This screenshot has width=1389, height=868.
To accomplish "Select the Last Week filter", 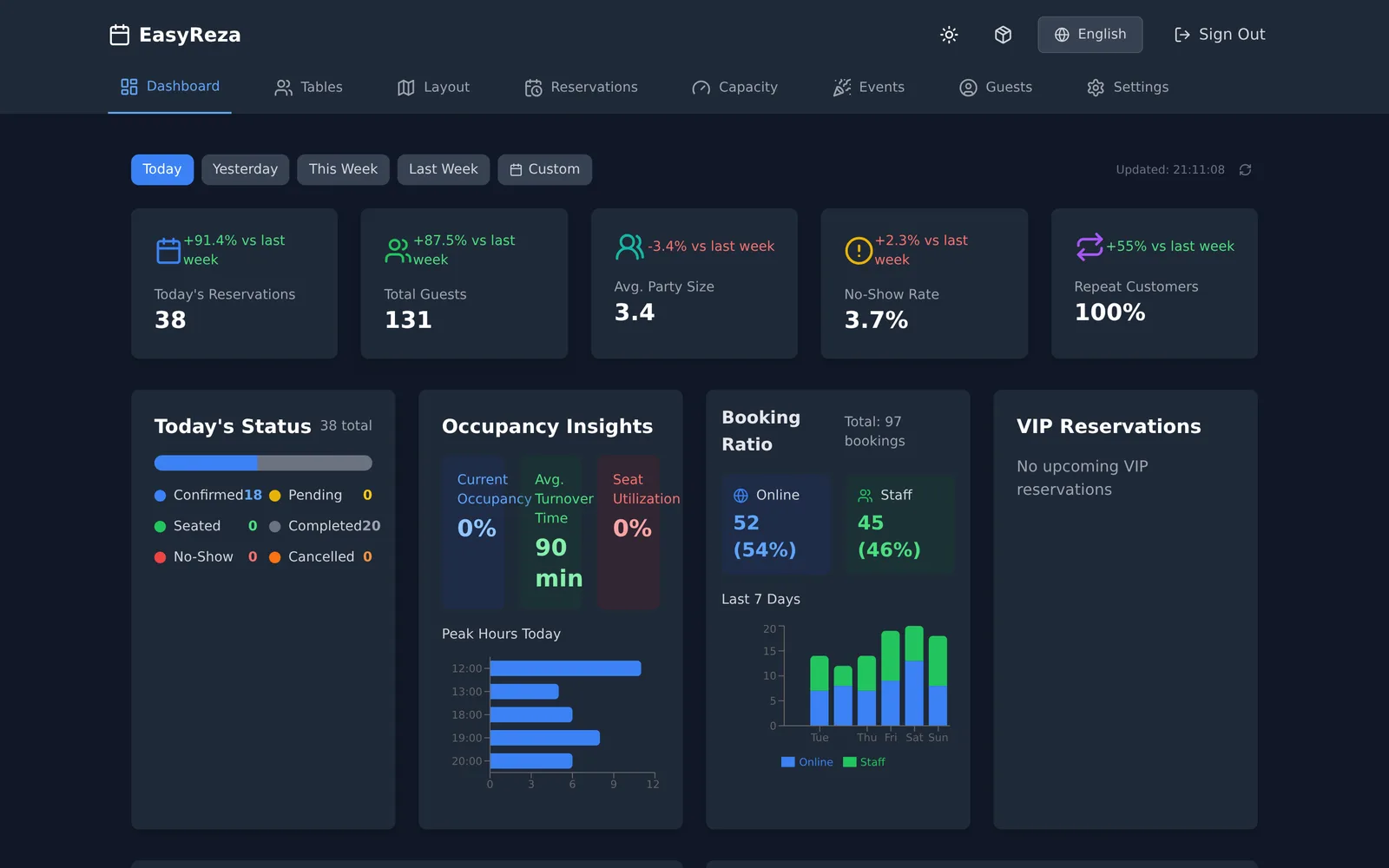I will pyautogui.click(x=444, y=169).
